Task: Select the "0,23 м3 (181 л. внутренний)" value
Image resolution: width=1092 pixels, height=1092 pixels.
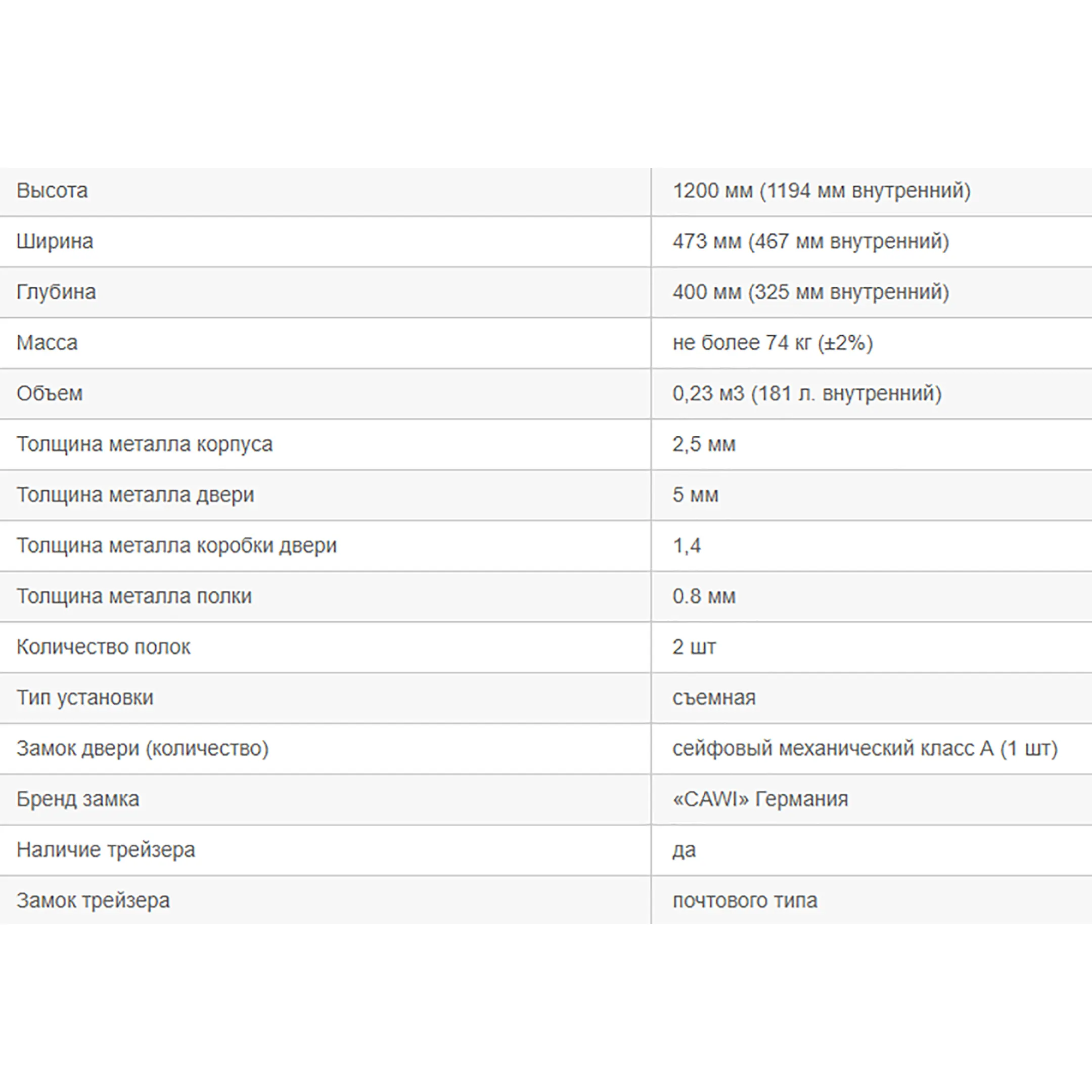Action: click(x=806, y=393)
